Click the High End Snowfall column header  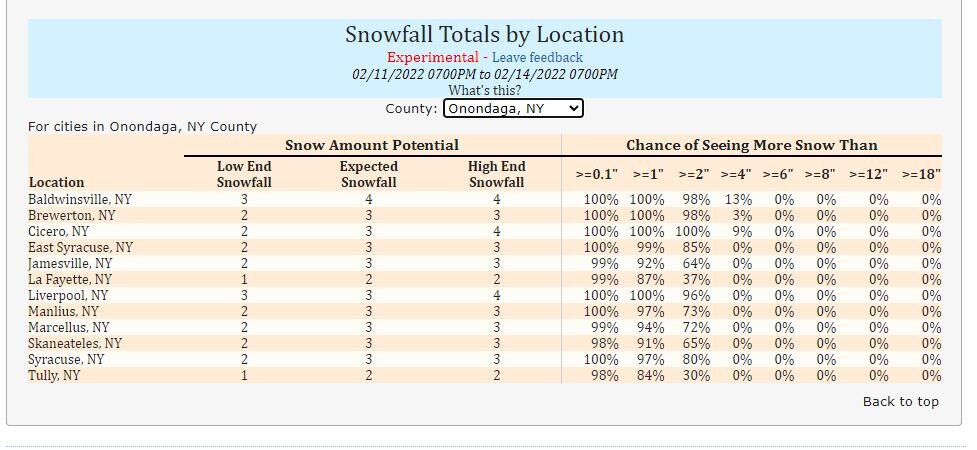497,175
